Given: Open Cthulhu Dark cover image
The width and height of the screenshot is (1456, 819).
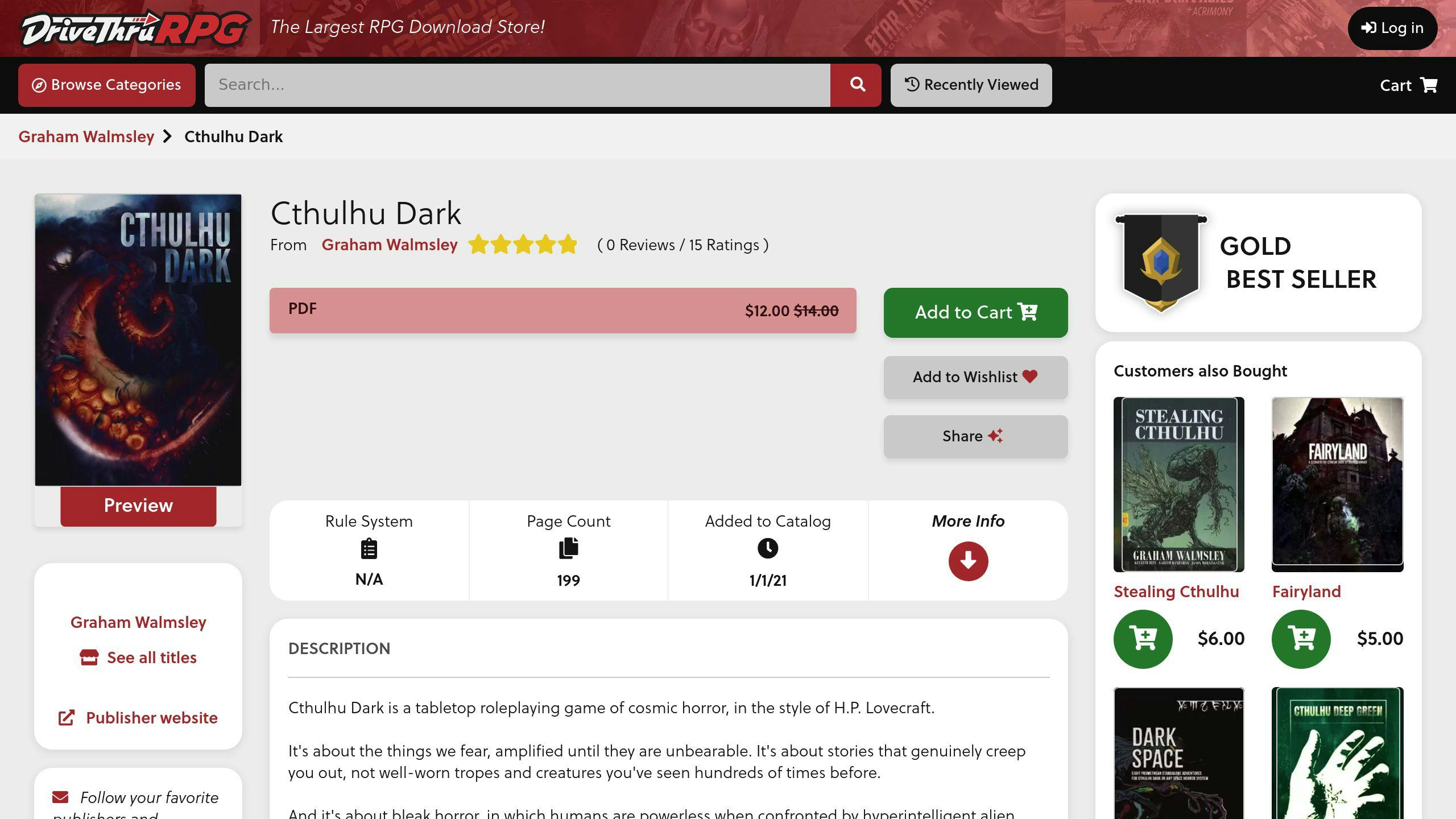Looking at the screenshot, I should pos(138,340).
